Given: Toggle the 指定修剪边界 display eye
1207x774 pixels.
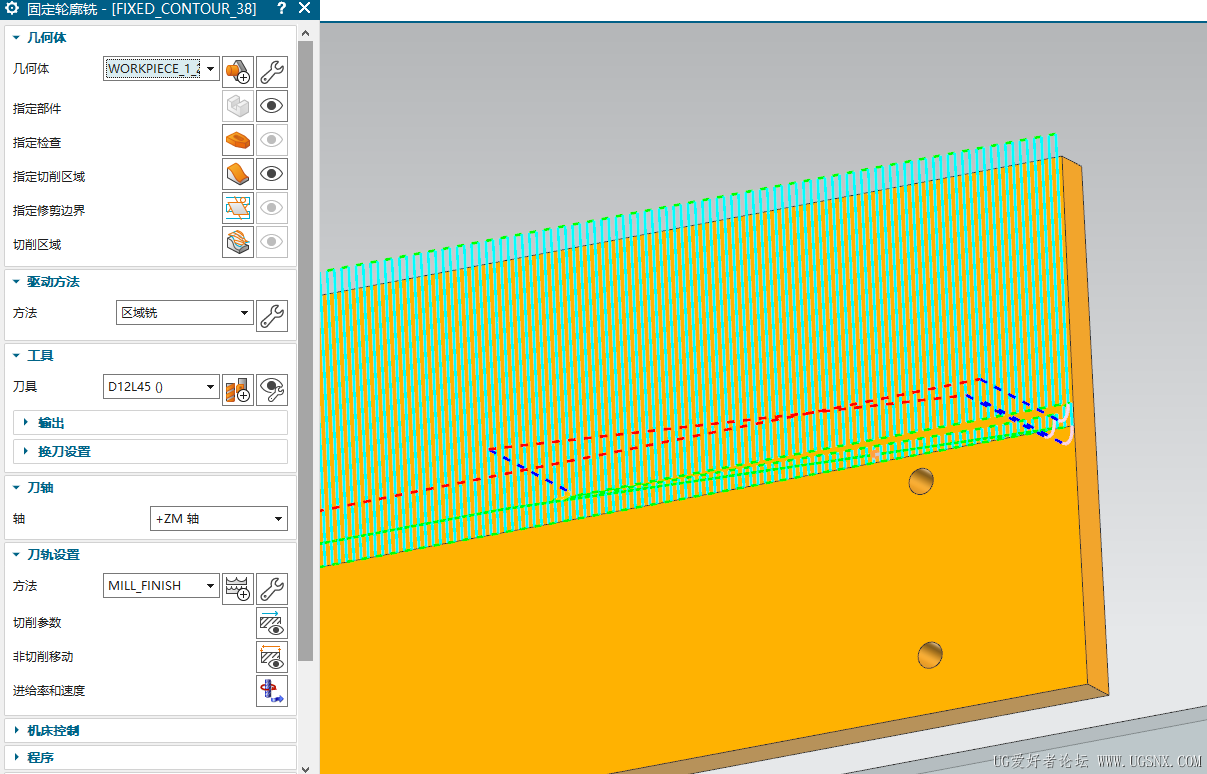Looking at the screenshot, I should 272,208.
